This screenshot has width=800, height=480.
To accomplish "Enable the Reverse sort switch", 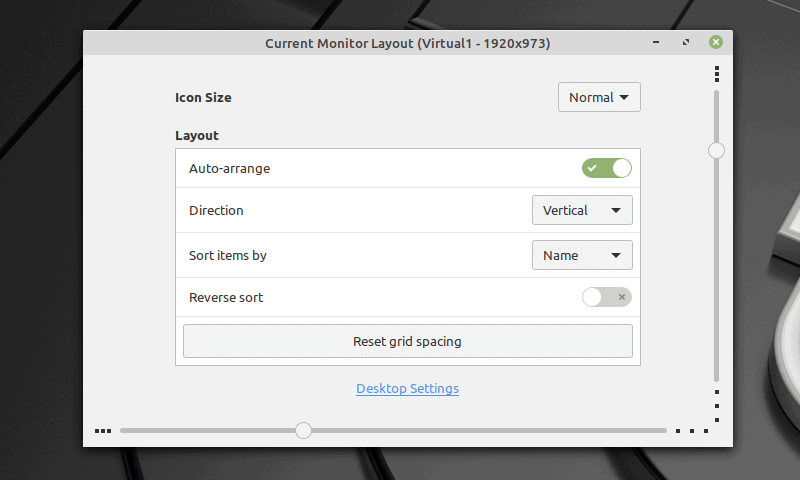I will click(607, 297).
